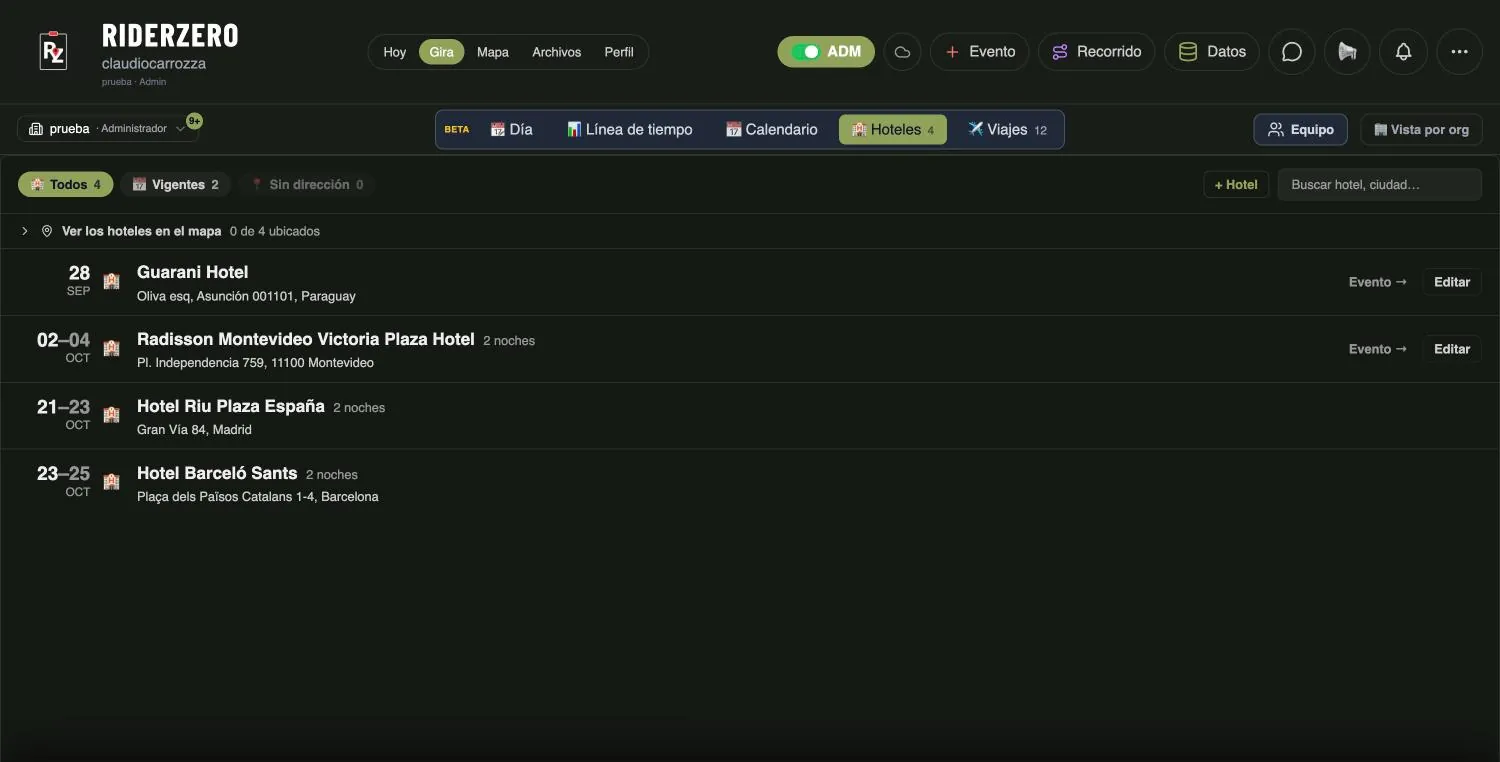Image resolution: width=1500 pixels, height=762 pixels.
Task: Open the three-dots more options menu
Action: tap(1460, 52)
